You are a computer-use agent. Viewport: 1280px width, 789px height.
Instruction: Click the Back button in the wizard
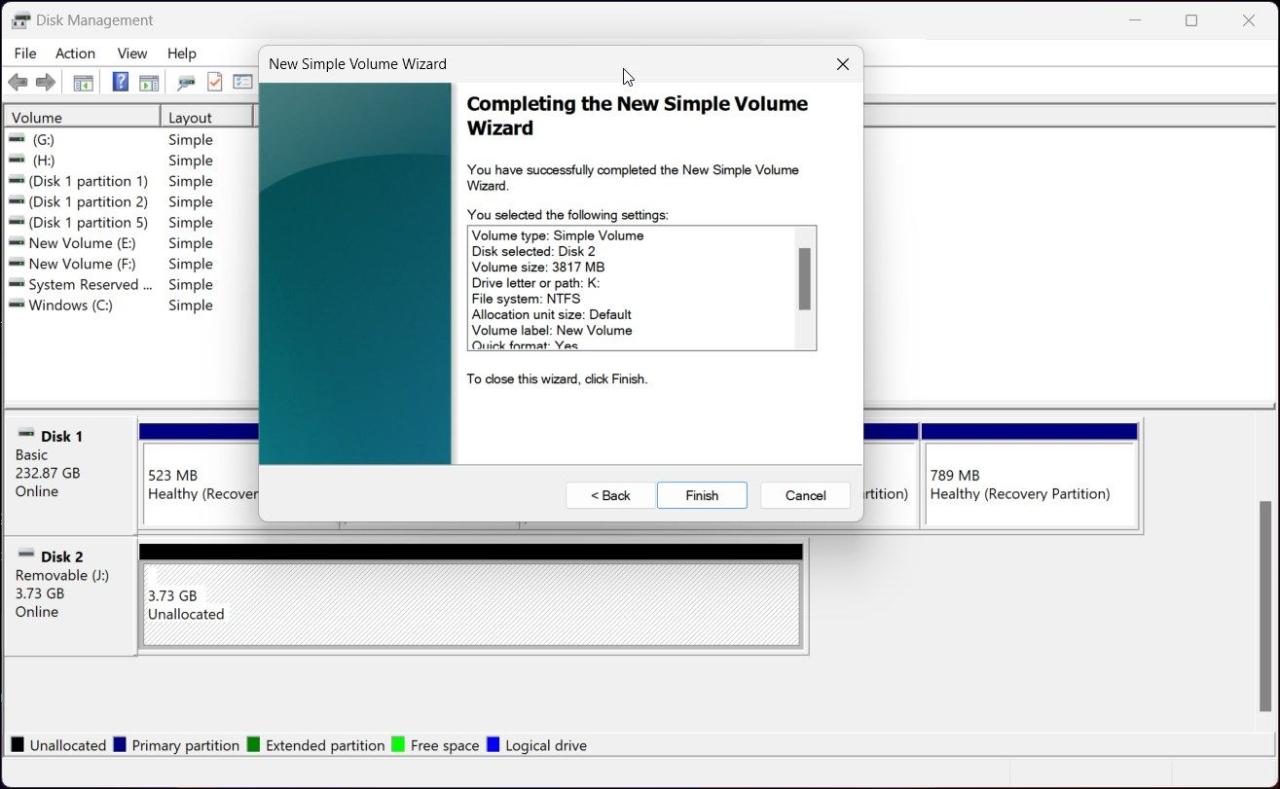pyautogui.click(x=610, y=495)
